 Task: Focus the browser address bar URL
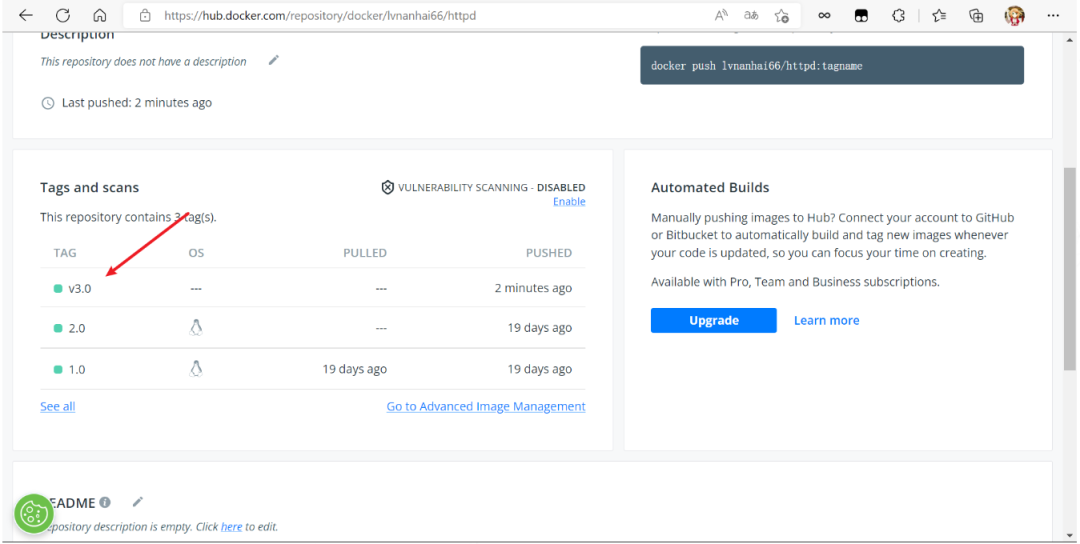click(320, 15)
